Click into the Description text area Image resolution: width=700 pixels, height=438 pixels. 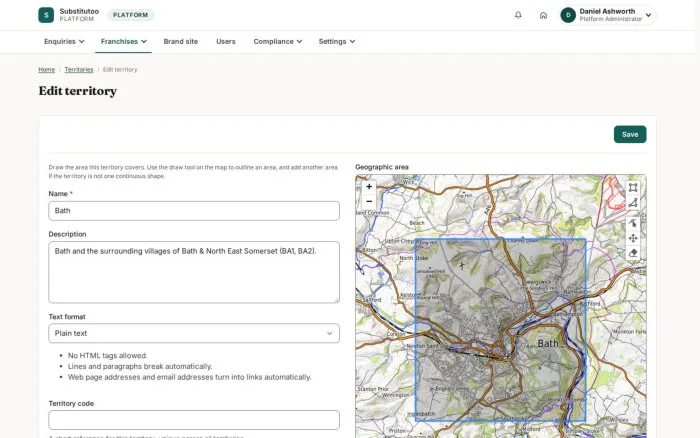click(x=194, y=272)
